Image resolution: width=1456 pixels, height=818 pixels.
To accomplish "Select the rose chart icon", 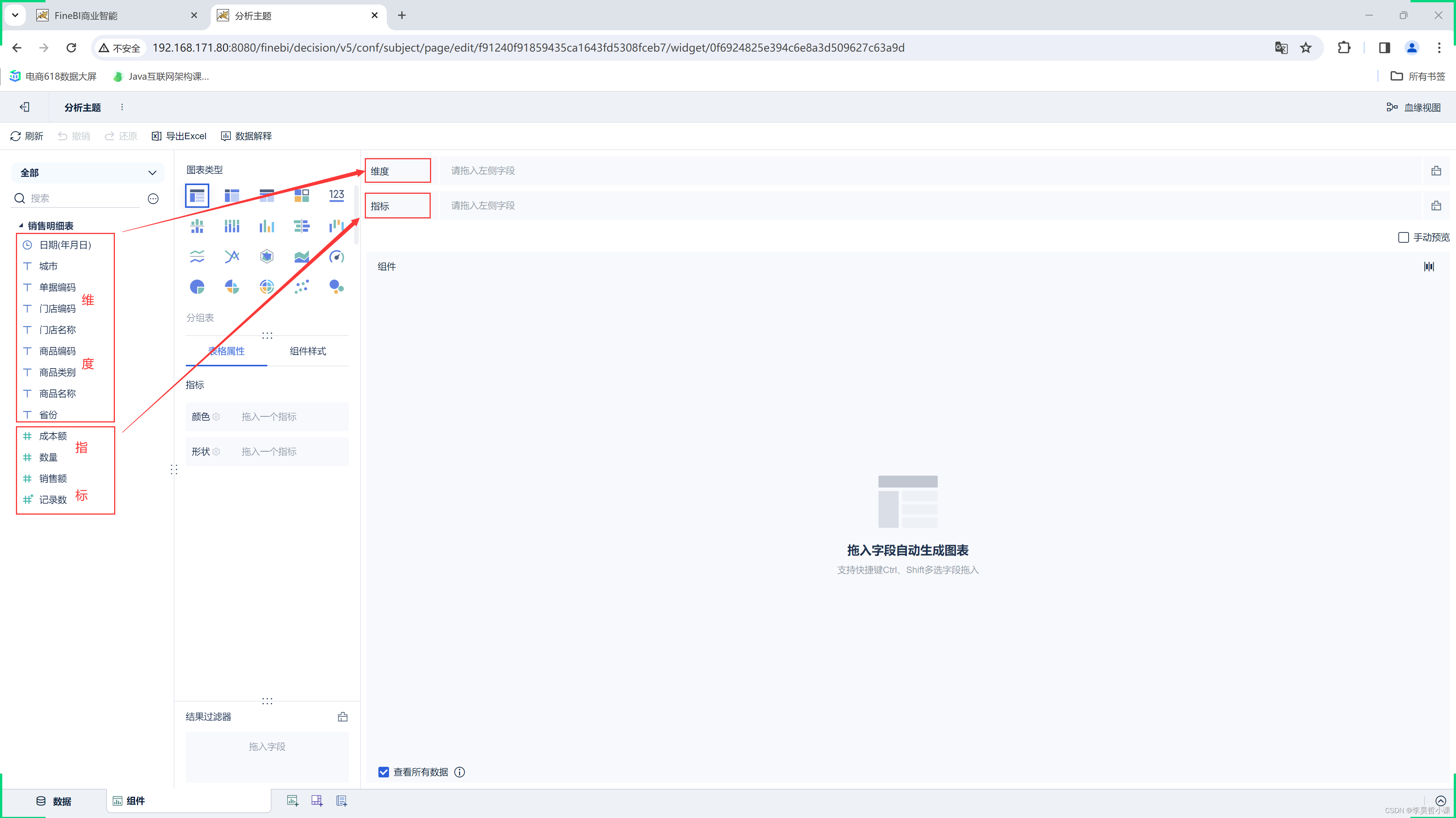I will click(x=232, y=287).
